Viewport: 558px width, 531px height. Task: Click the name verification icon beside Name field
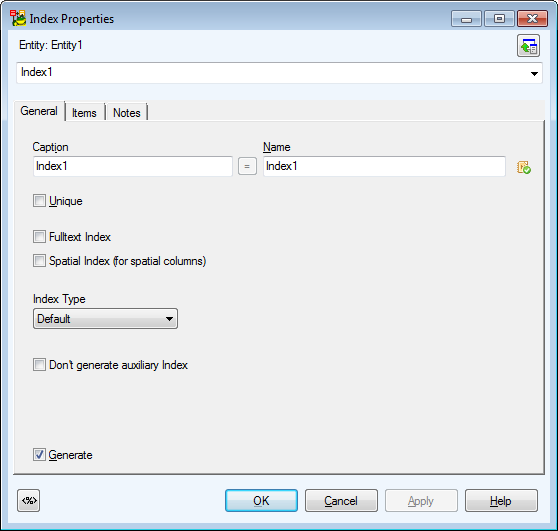click(x=524, y=167)
